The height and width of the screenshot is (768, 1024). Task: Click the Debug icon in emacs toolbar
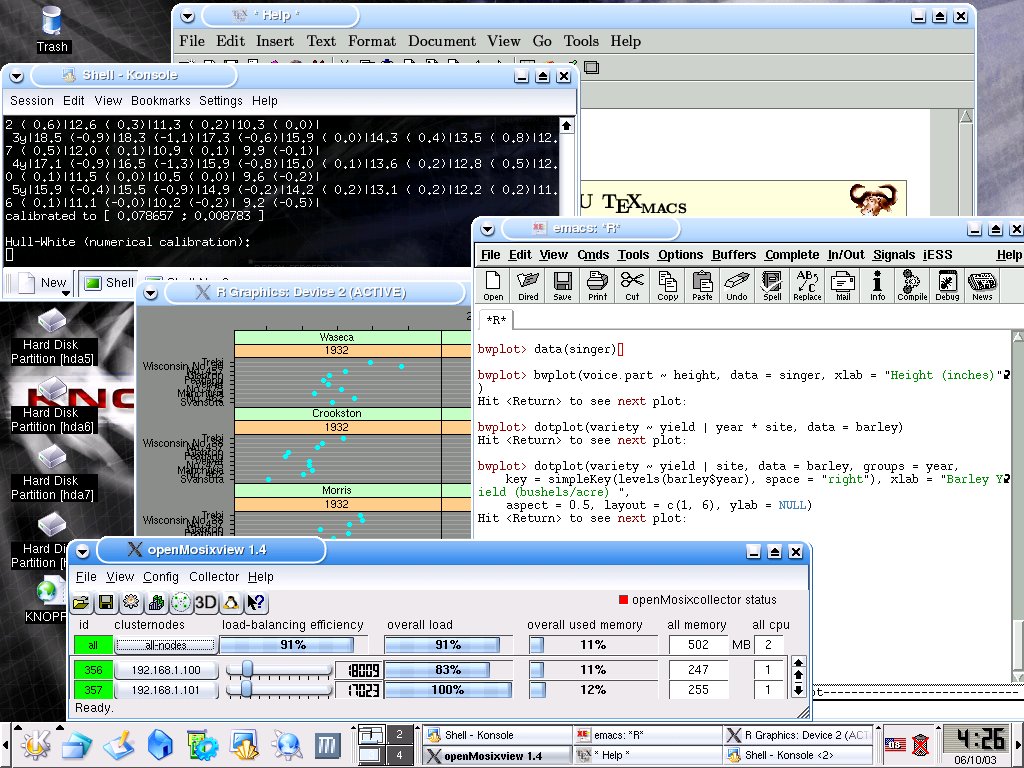coord(947,285)
